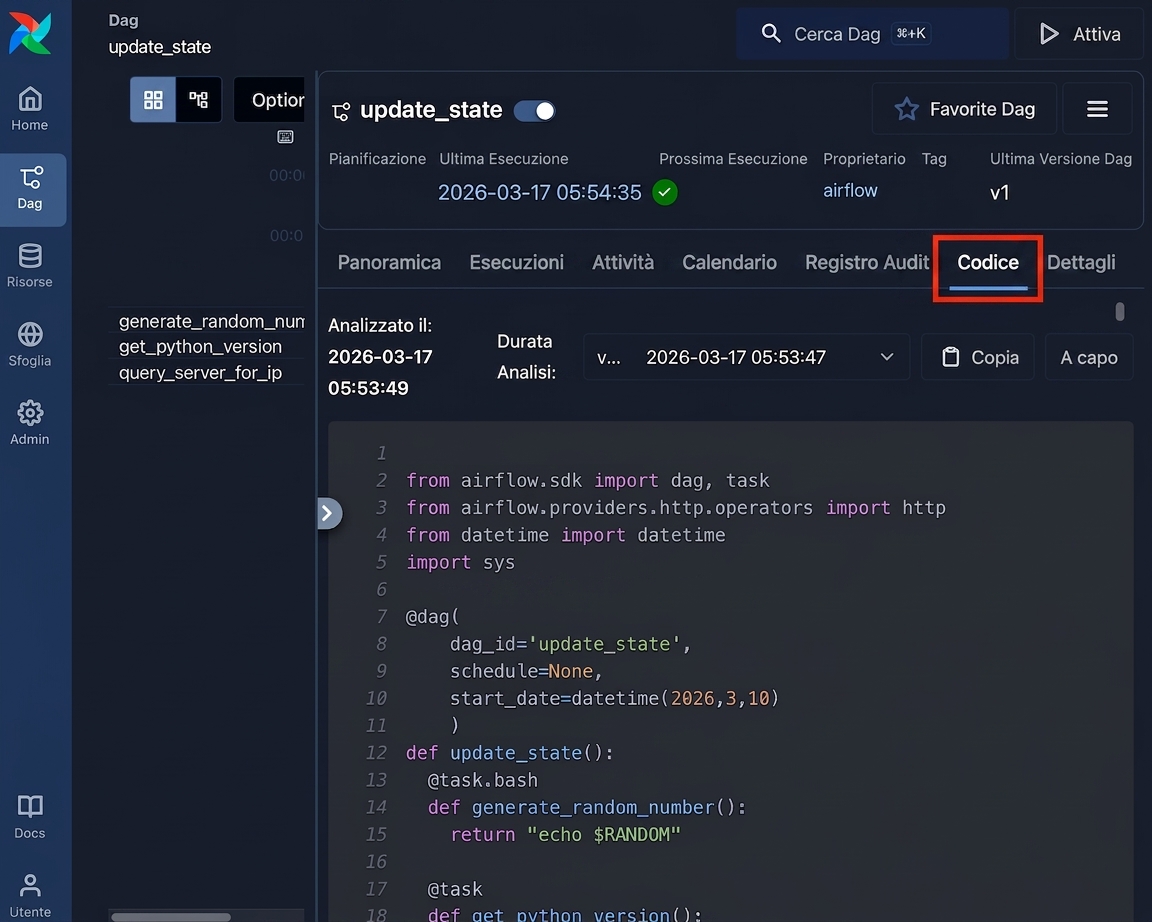The image size is (1152, 922).
Task: Switch to Registro Audit tab
Action: coord(867,262)
